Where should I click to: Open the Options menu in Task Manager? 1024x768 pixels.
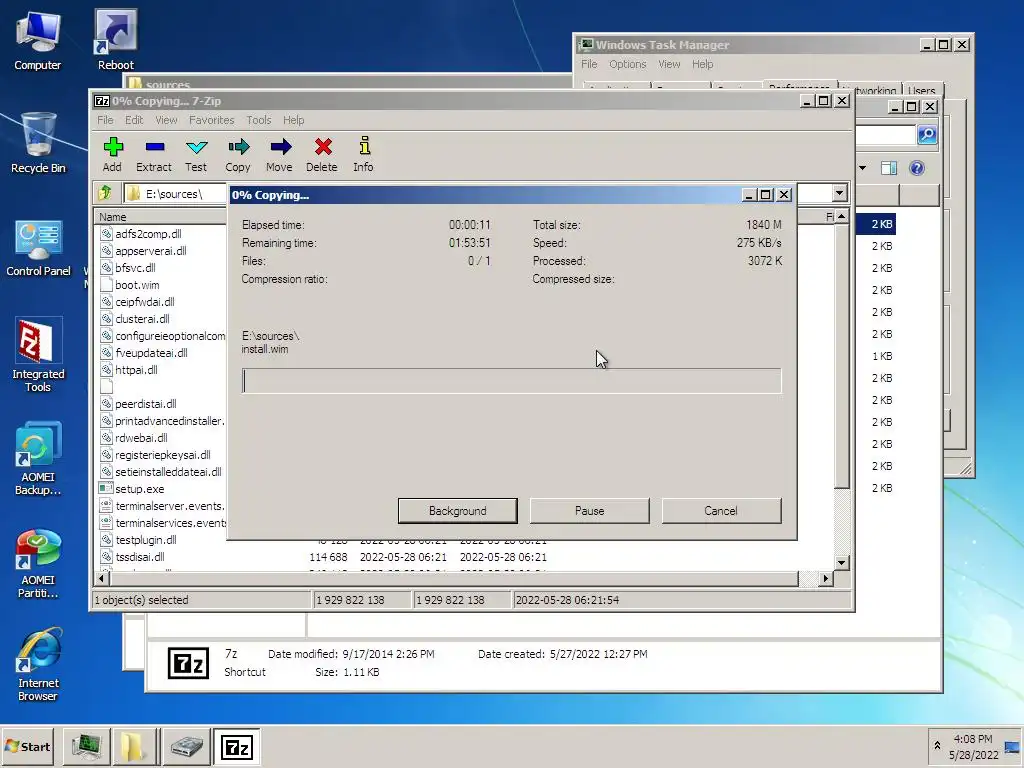[628, 64]
